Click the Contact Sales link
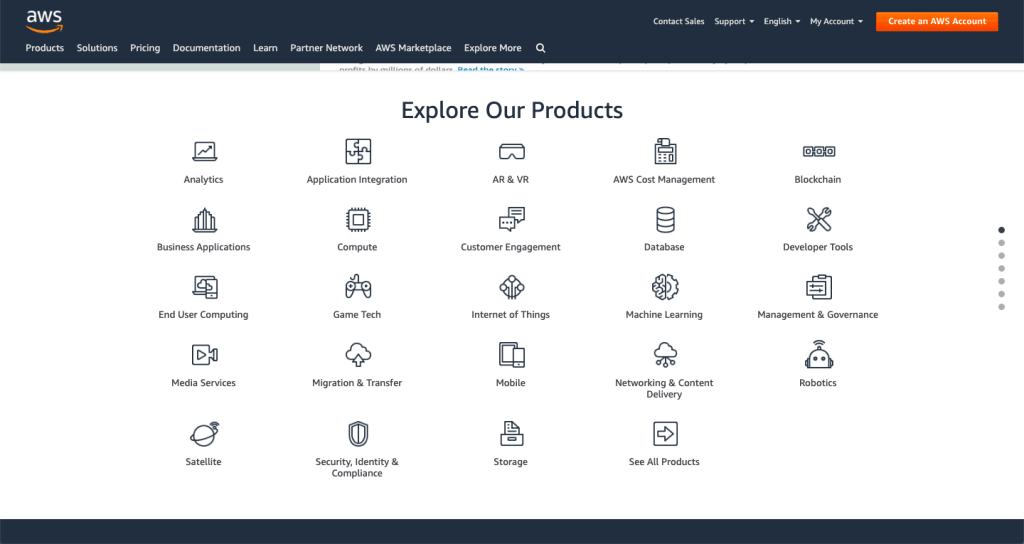The height and width of the screenshot is (544, 1024). [679, 22]
